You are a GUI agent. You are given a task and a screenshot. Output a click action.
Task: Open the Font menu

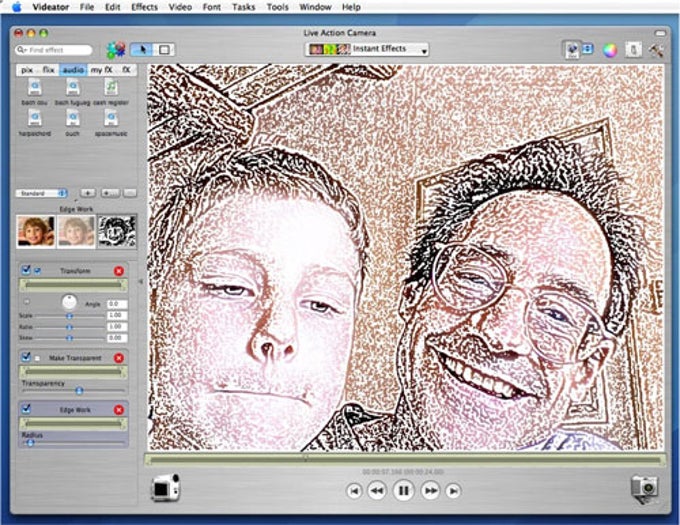pos(212,7)
